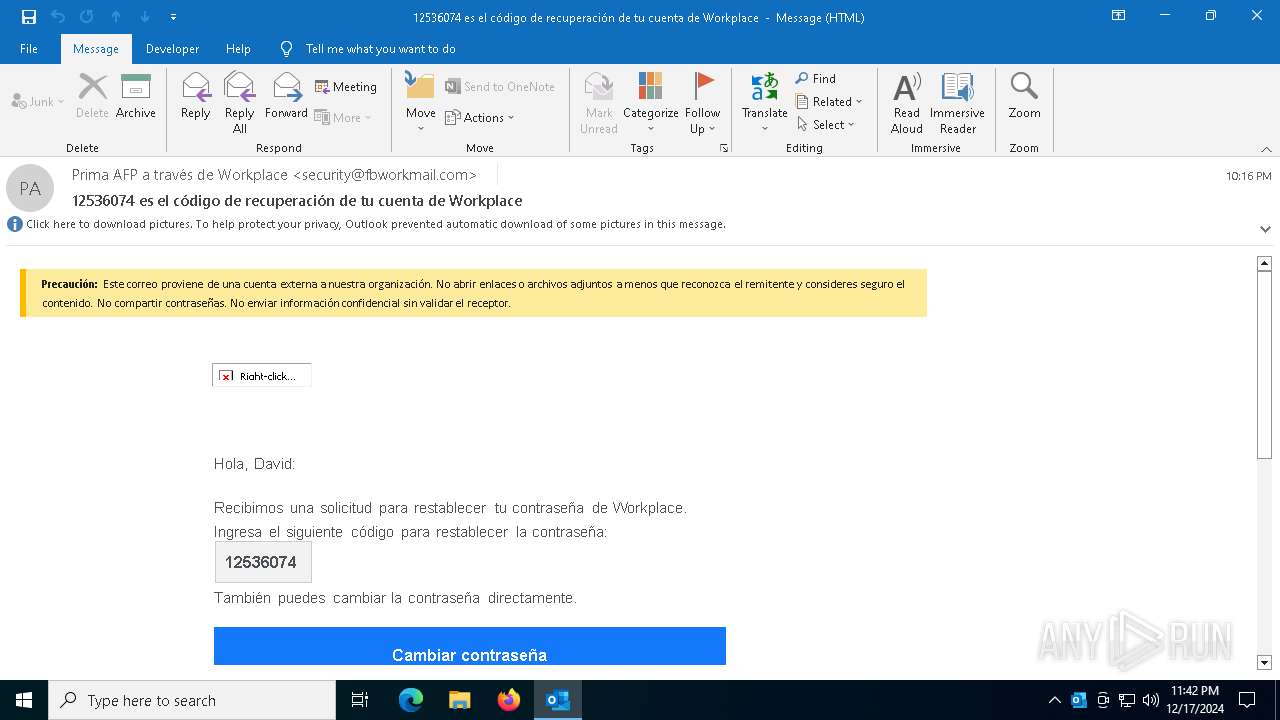Screen dimensions: 1280x720
Task: Click Send to OneNote
Action: click(x=500, y=87)
